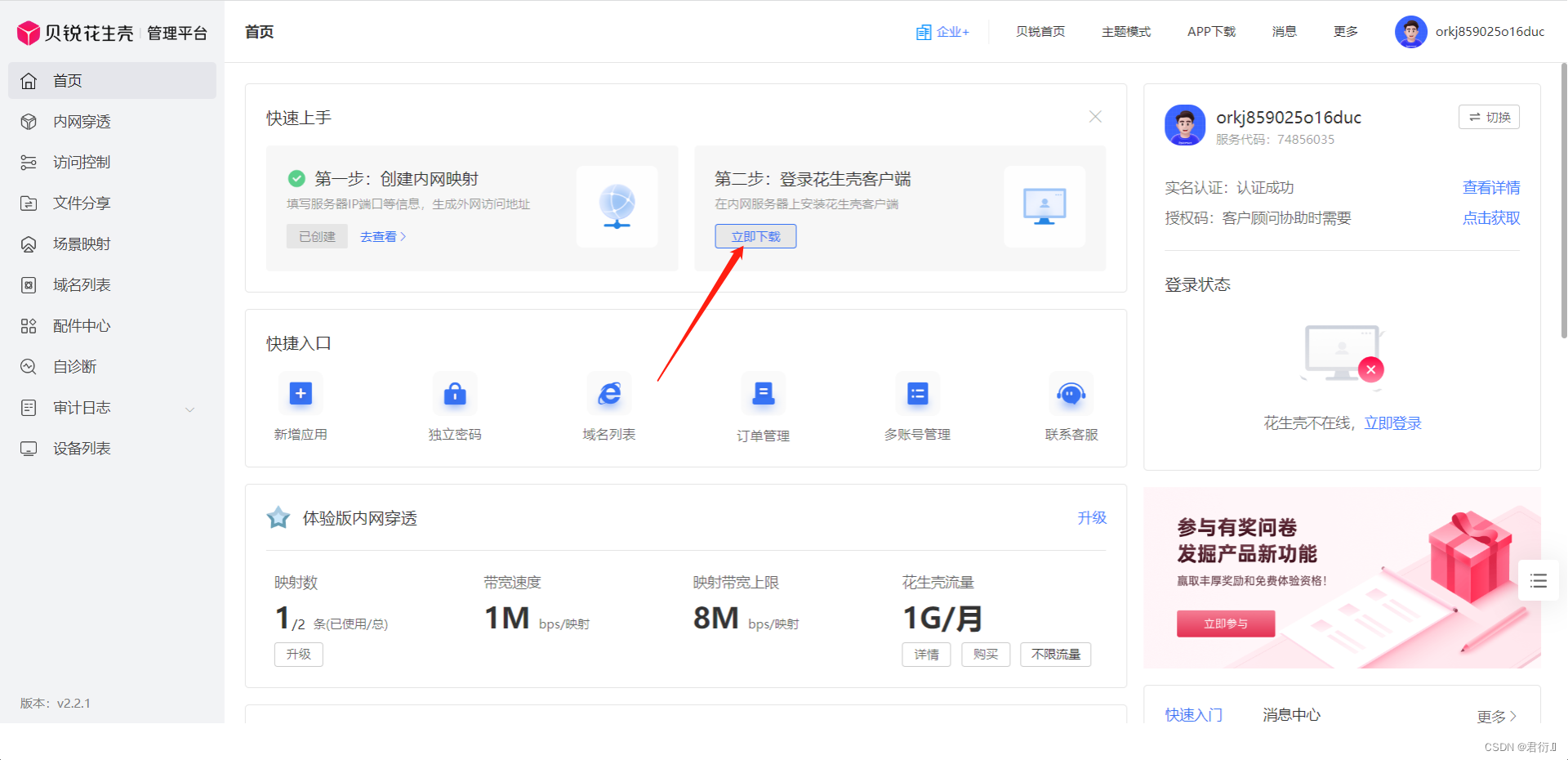Open 主题模式 in the top bar
Screen dimensions: 1568x760
click(x=1126, y=32)
